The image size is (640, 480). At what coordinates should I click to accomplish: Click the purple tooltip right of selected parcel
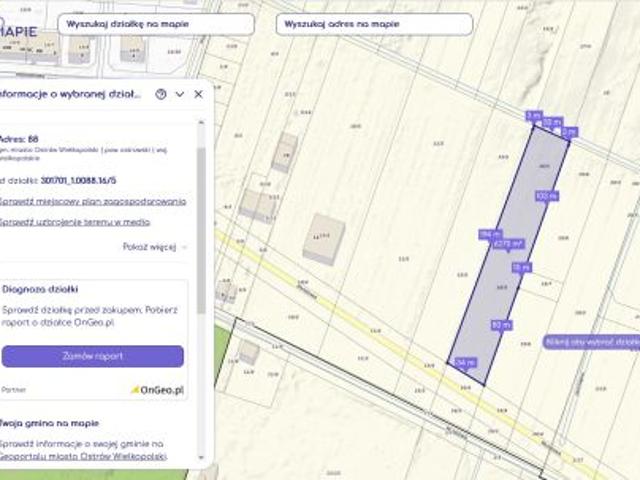pos(591,342)
